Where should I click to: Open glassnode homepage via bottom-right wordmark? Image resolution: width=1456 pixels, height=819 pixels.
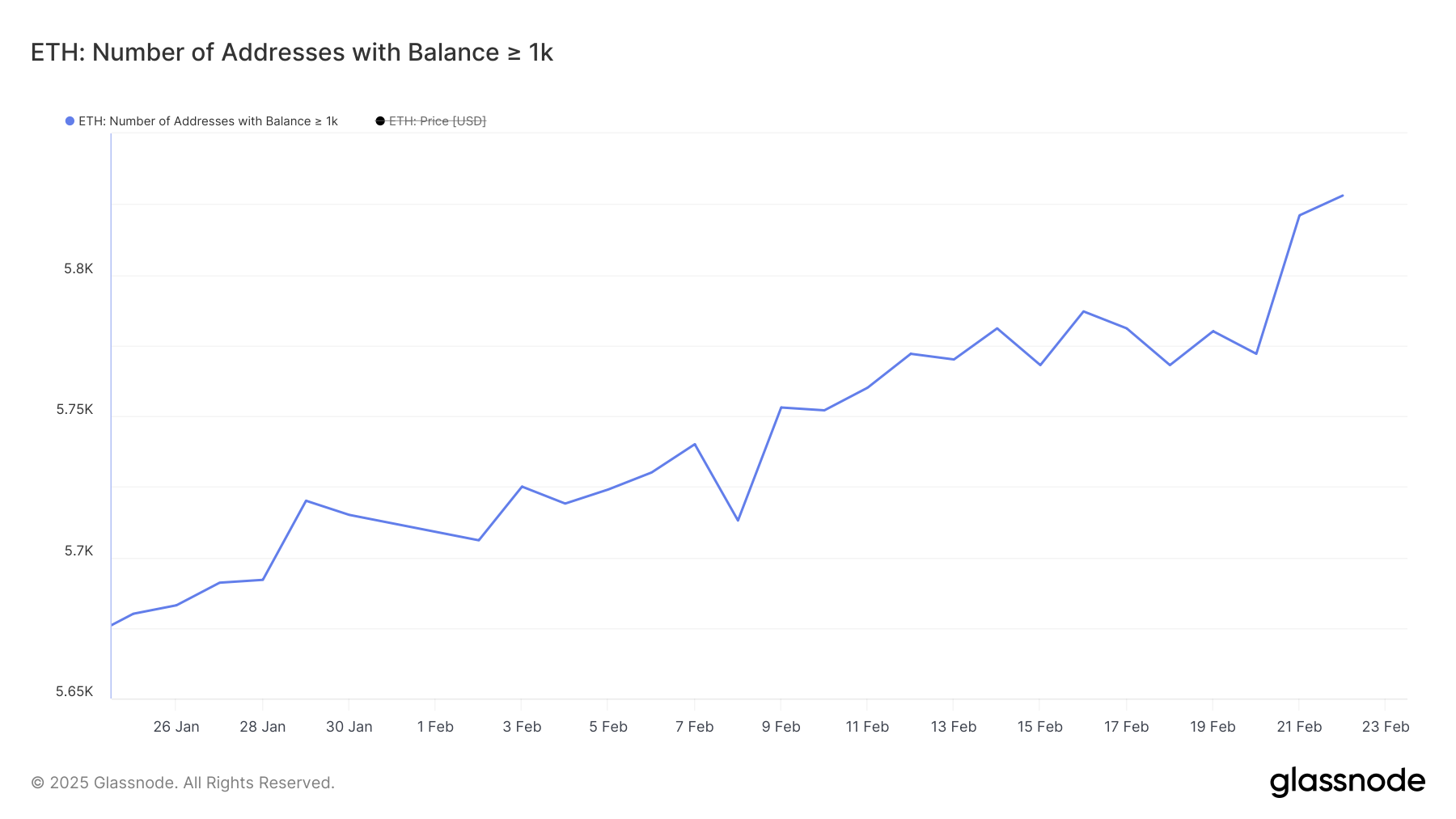(1349, 781)
